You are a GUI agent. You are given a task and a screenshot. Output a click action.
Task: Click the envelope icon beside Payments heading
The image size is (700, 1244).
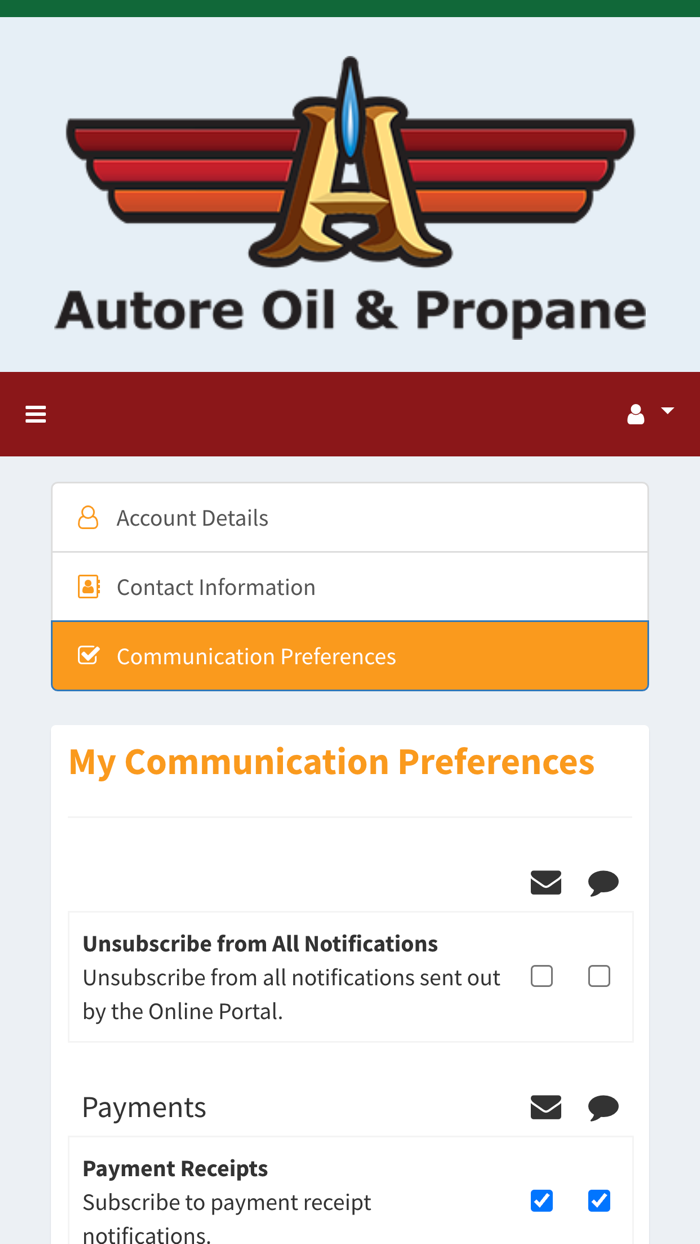point(546,1106)
